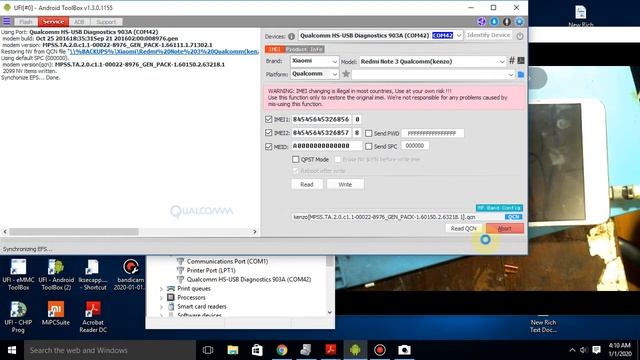Open the lksecapp Shortcut desktop icon
Image resolution: width=640 pixels, height=360 pixels.
tap(93, 275)
